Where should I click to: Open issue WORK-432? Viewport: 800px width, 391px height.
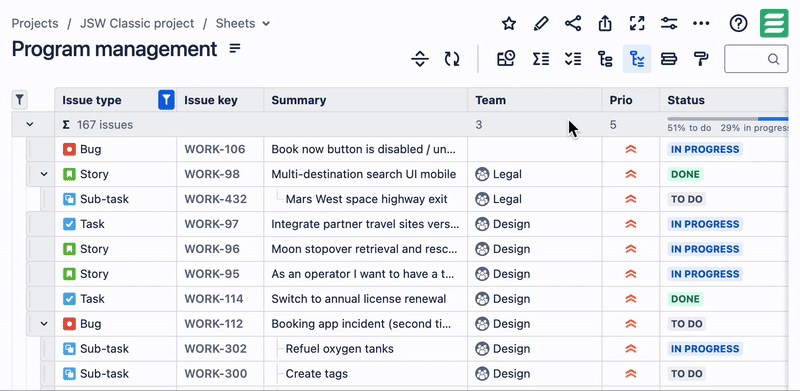215,199
